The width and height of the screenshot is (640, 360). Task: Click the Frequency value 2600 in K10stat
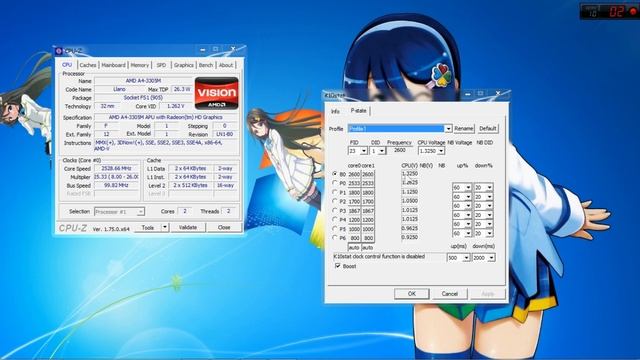pyautogui.click(x=400, y=150)
